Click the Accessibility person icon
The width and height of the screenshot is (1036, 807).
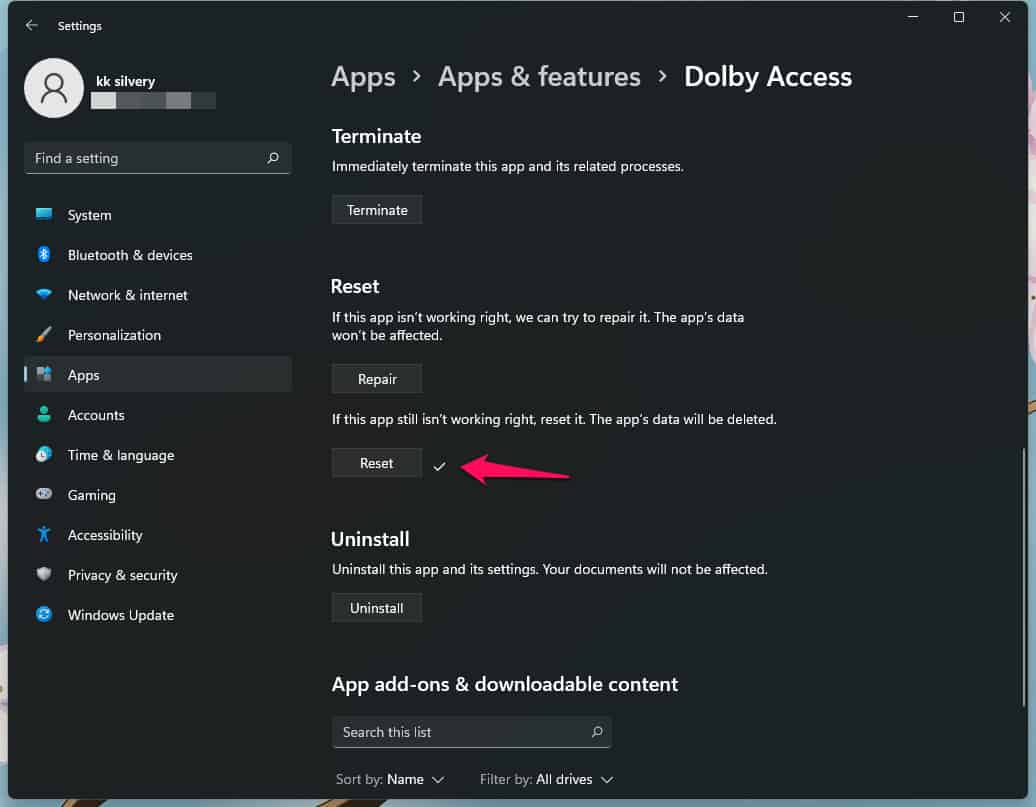pyautogui.click(x=44, y=534)
